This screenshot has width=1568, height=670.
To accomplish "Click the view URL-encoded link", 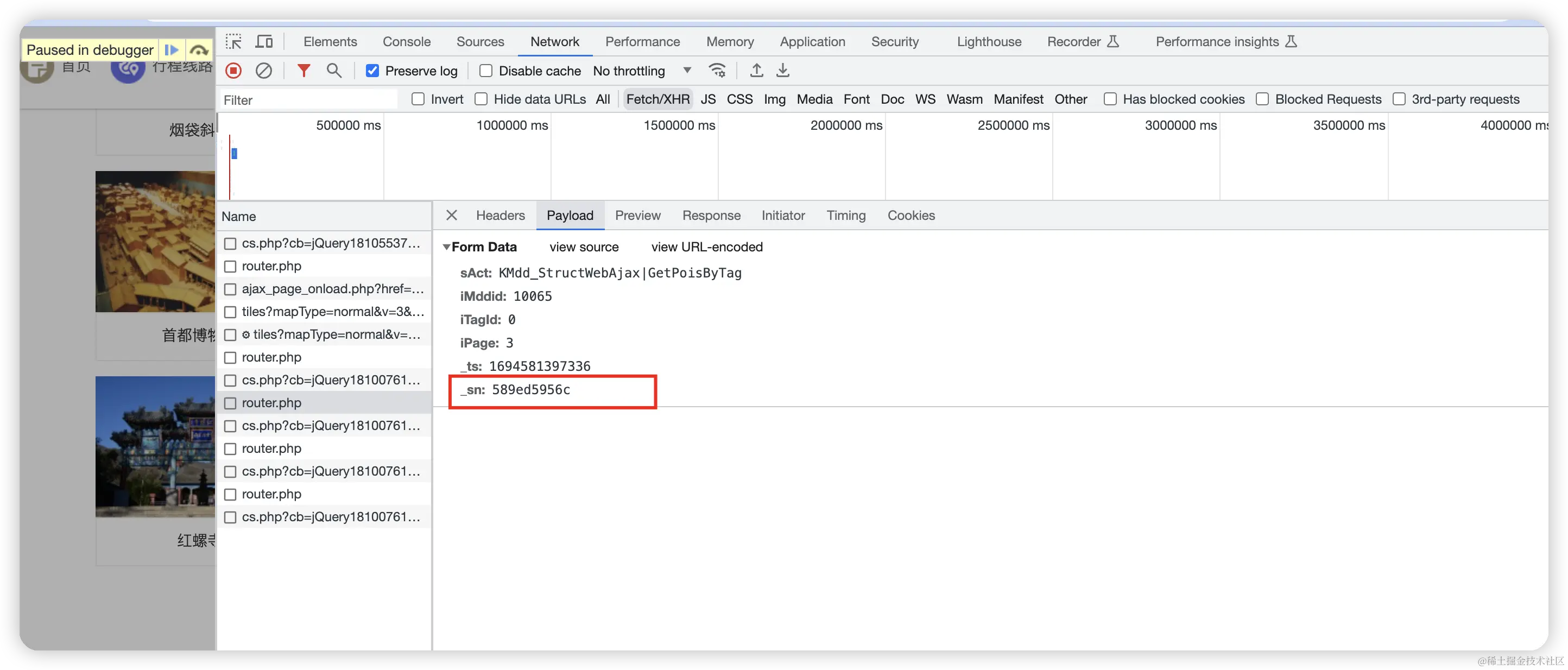I will tap(706, 247).
